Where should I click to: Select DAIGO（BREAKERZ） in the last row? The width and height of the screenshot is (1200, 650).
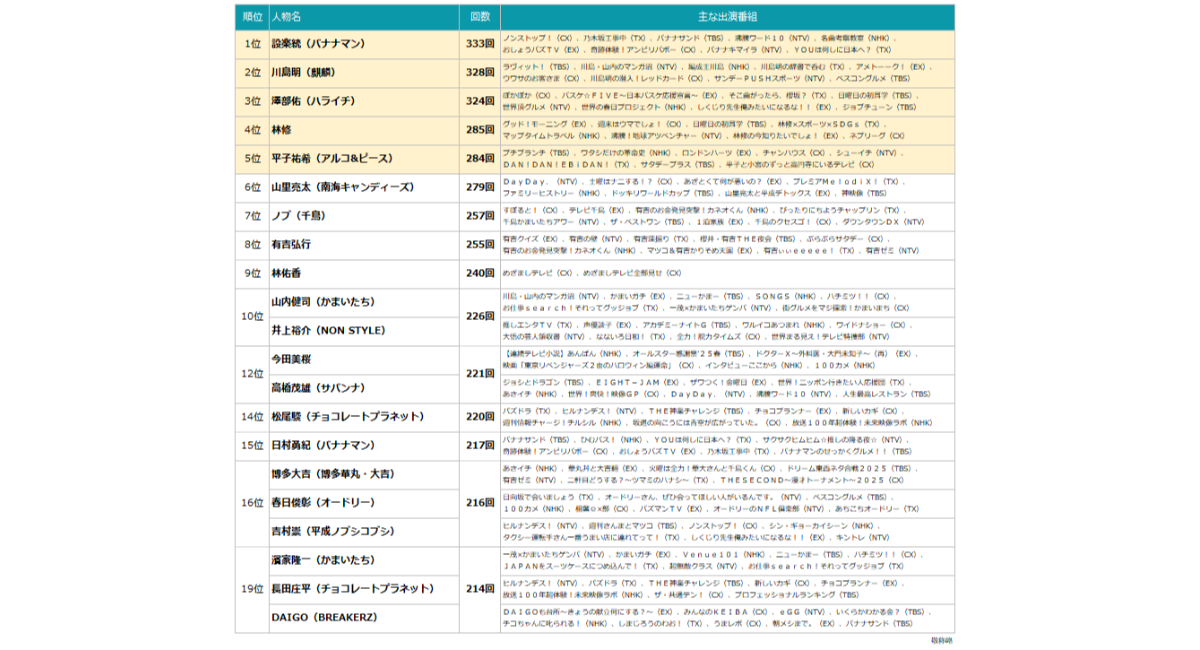324,617
